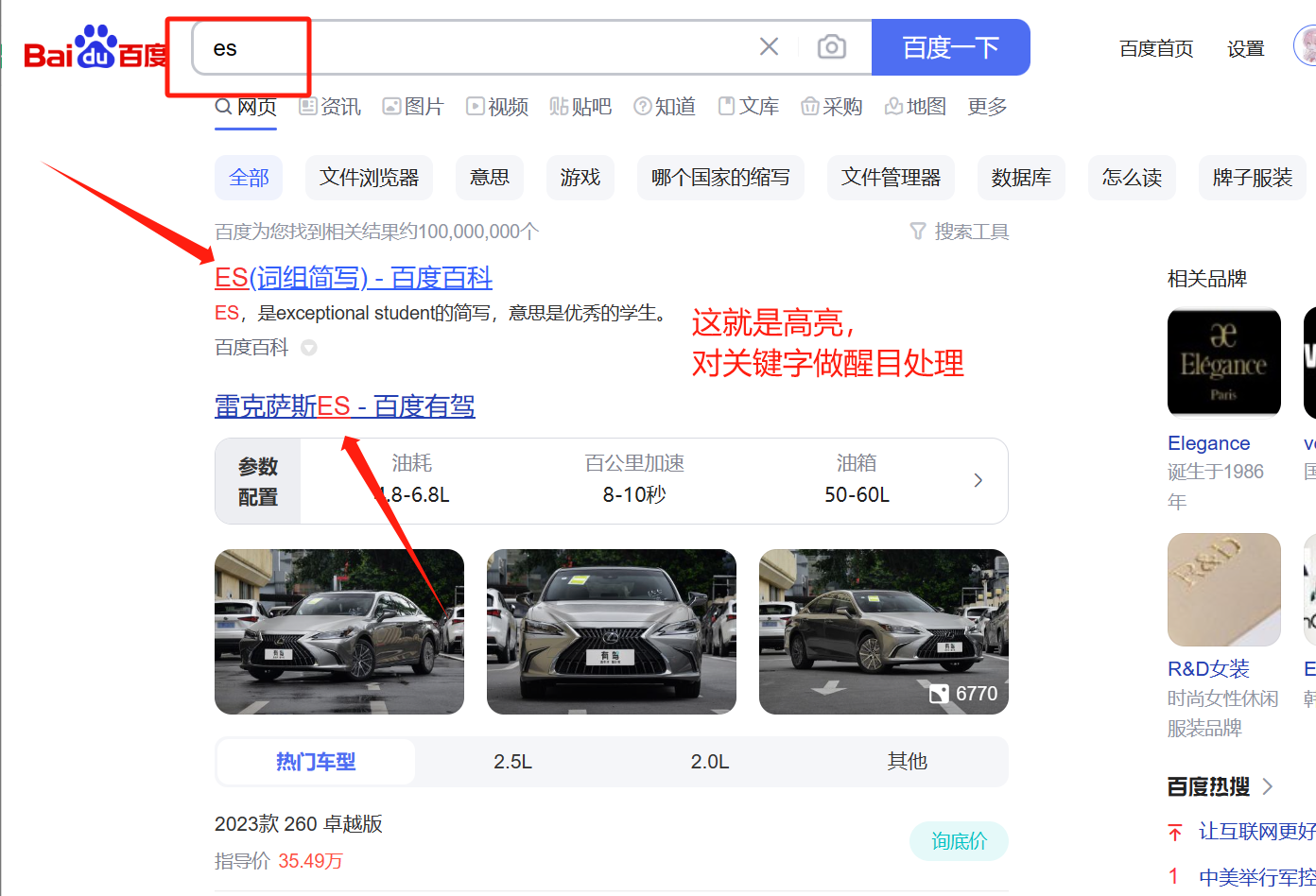Open 设置 menu at top right
The image size is (1316, 896).
[x=1246, y=48]
